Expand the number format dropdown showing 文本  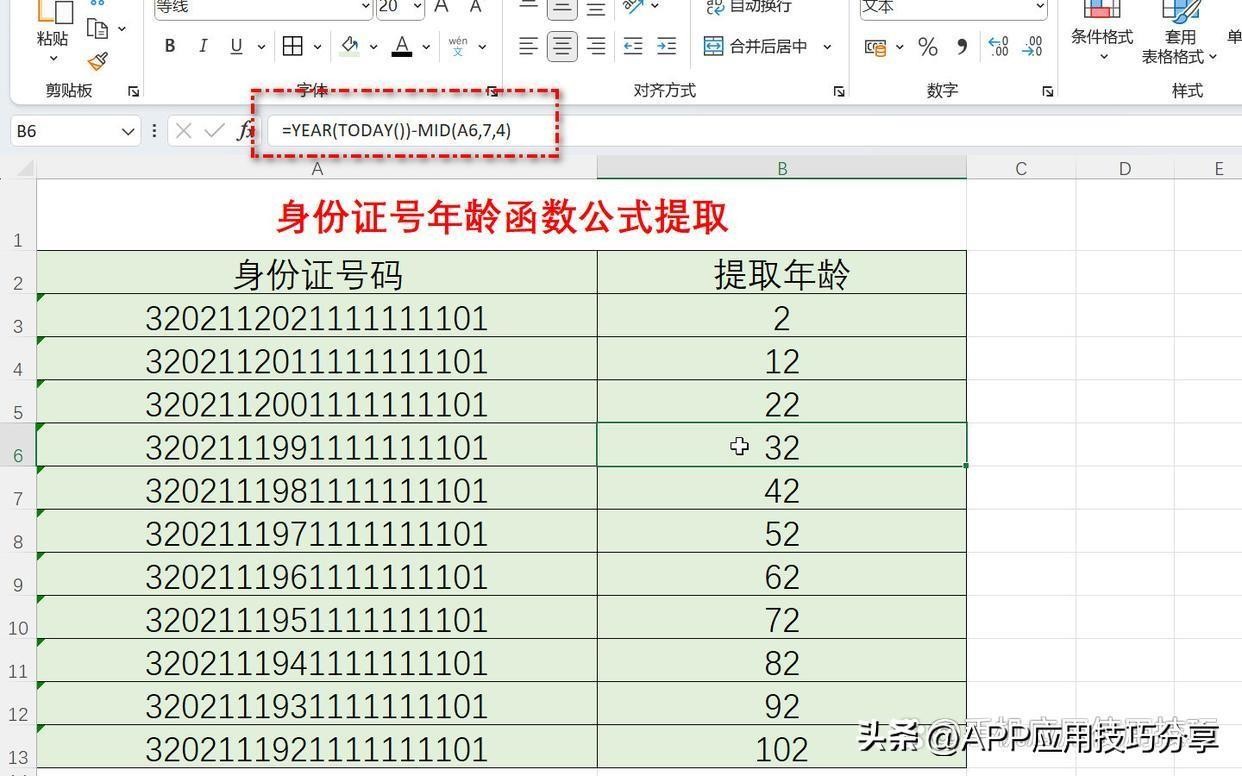(1040, 7)
